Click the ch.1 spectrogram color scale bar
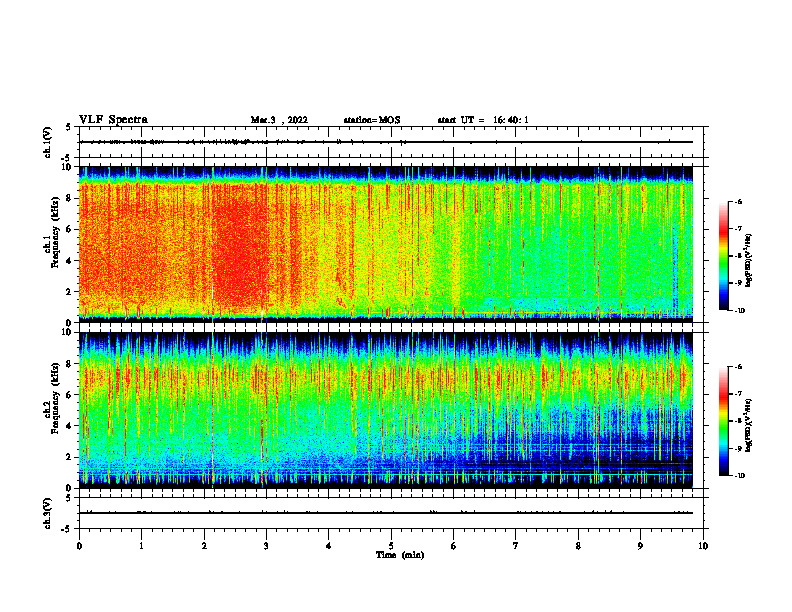Viewport: 792px width, 612px height. coord(724,256)
